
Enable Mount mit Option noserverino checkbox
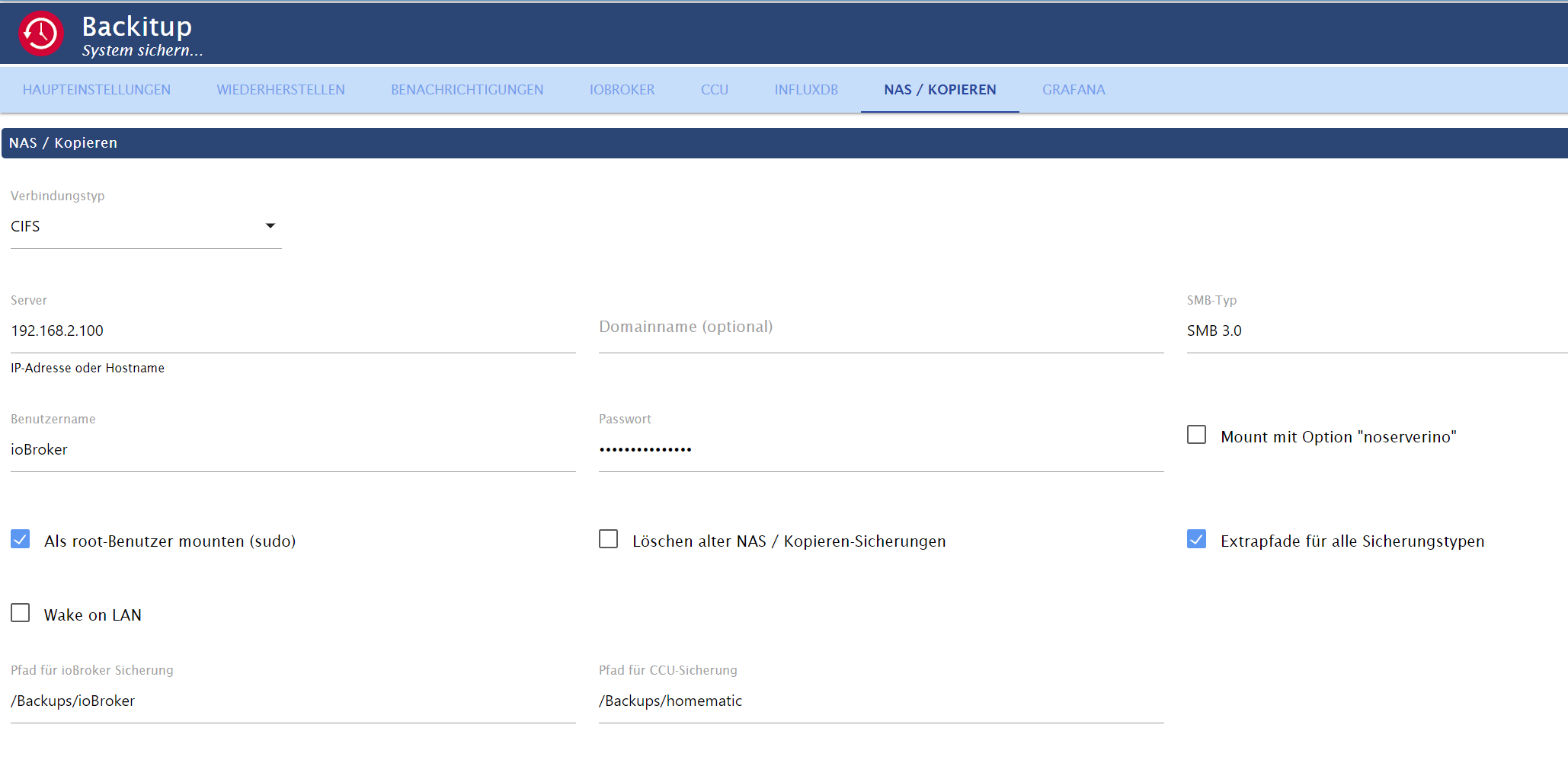tap(1197, 435)
